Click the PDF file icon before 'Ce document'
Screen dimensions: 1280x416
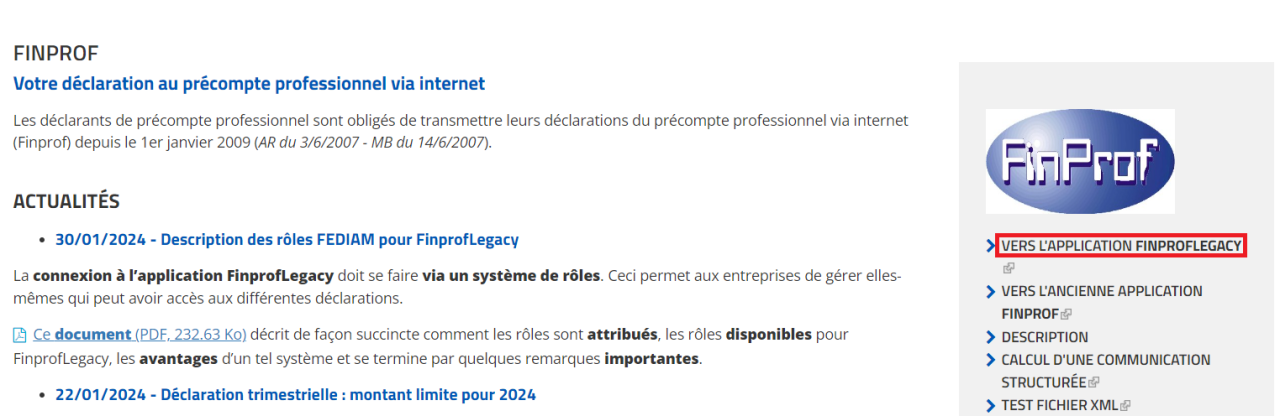tap(20, 334)
